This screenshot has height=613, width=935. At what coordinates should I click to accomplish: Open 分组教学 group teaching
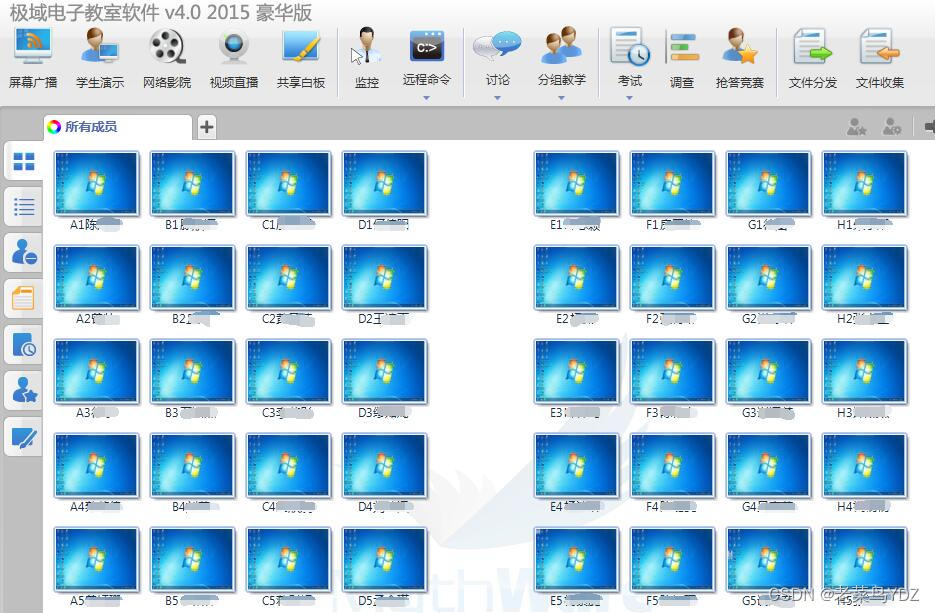click(x=561, y=57)
